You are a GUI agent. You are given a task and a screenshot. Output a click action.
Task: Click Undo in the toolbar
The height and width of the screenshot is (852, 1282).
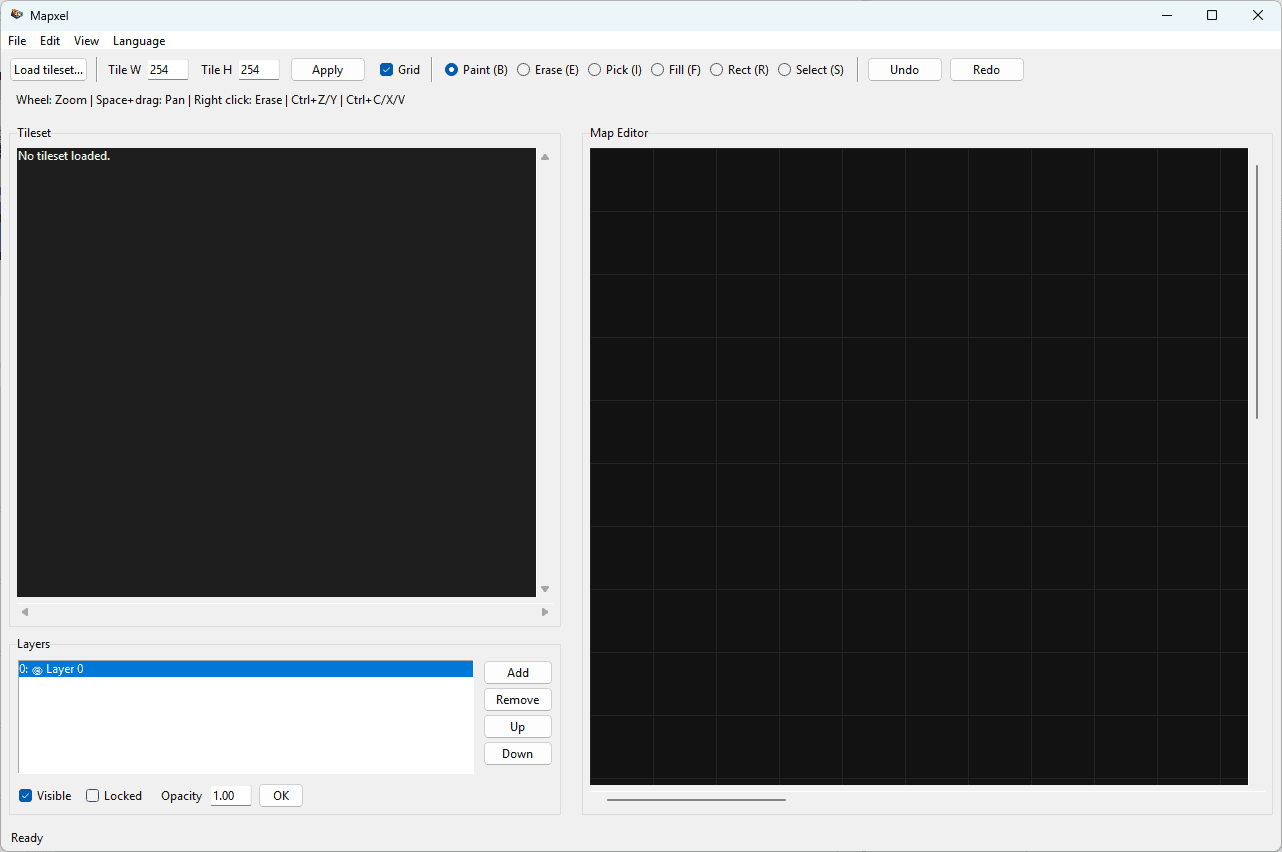[x=904, y=69]
